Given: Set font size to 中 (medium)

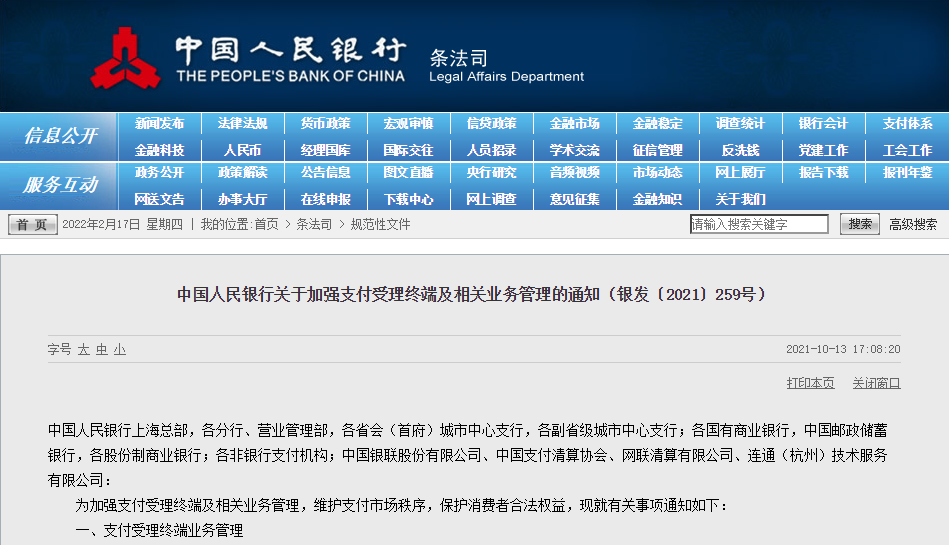Looking at the screenshot, I should [101, 349].
